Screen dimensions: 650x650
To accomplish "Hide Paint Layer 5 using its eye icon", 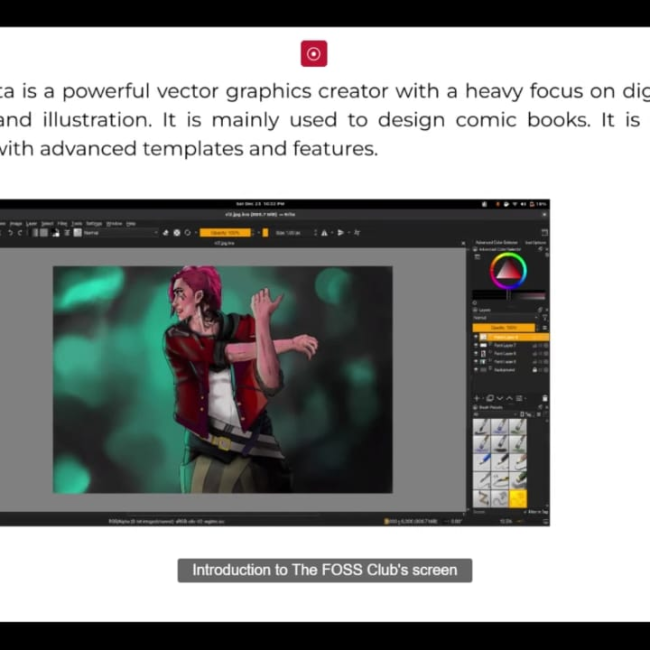I will pos(476,361).
